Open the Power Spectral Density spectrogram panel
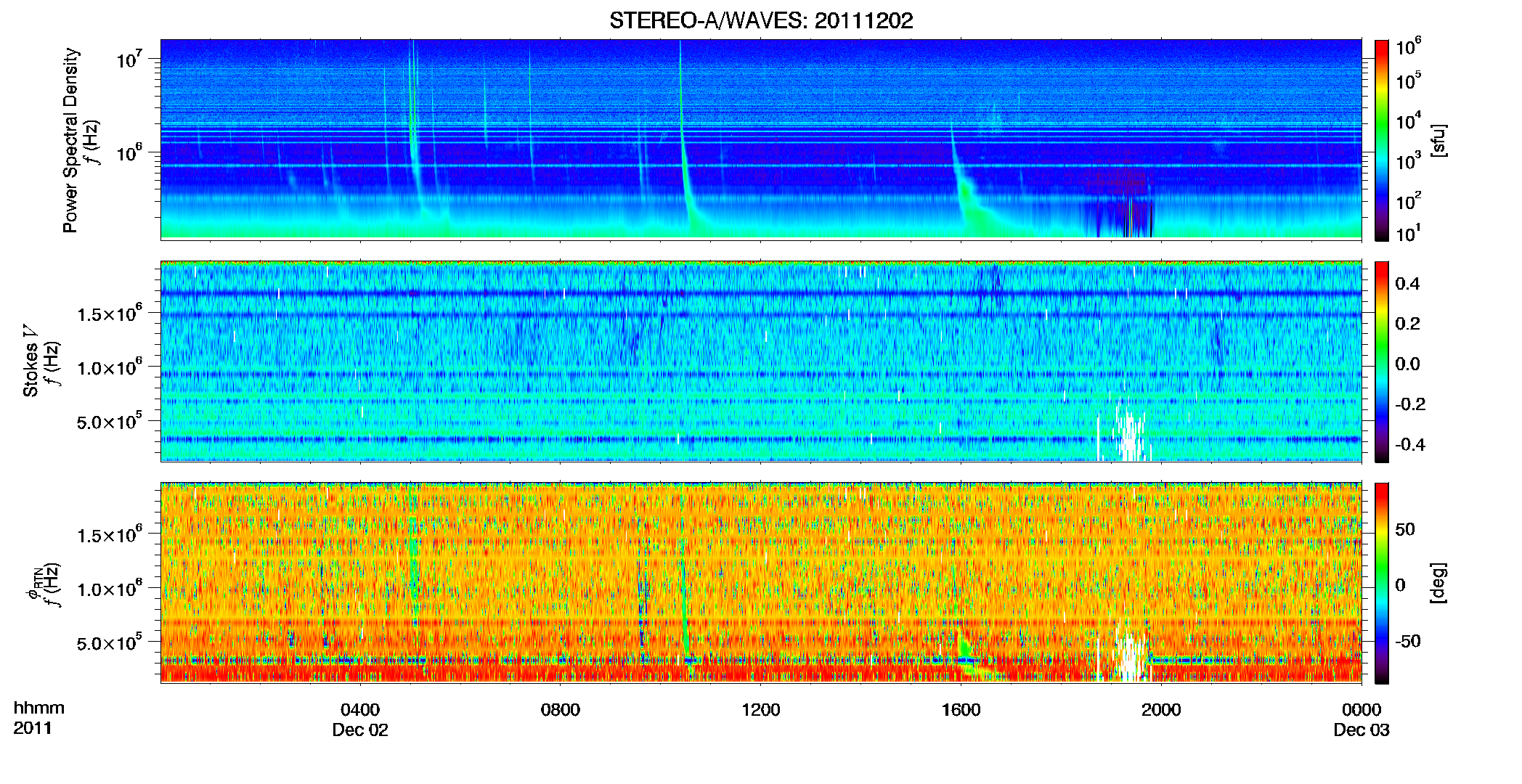The image size is (1522, 784). coord(761,139)
